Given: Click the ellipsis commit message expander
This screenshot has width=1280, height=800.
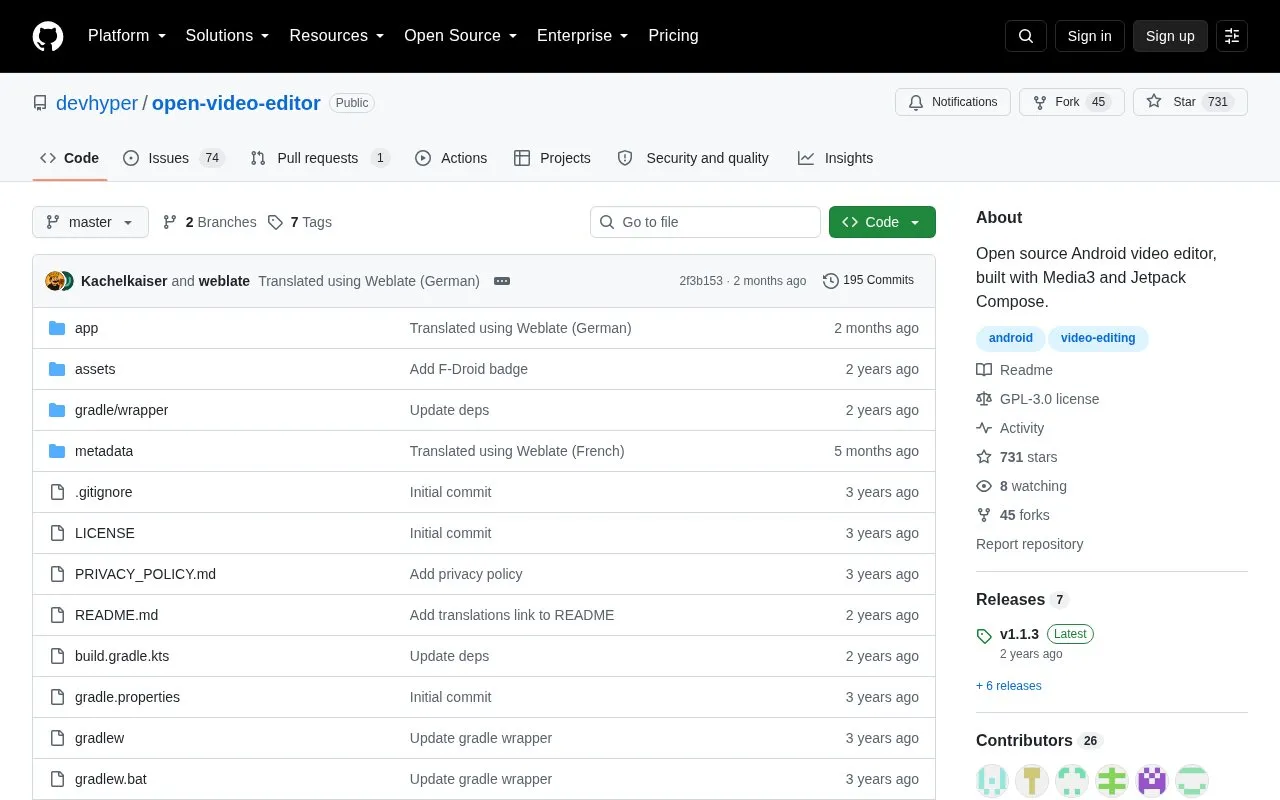Looking at the screenshot, I should [502, 281].
